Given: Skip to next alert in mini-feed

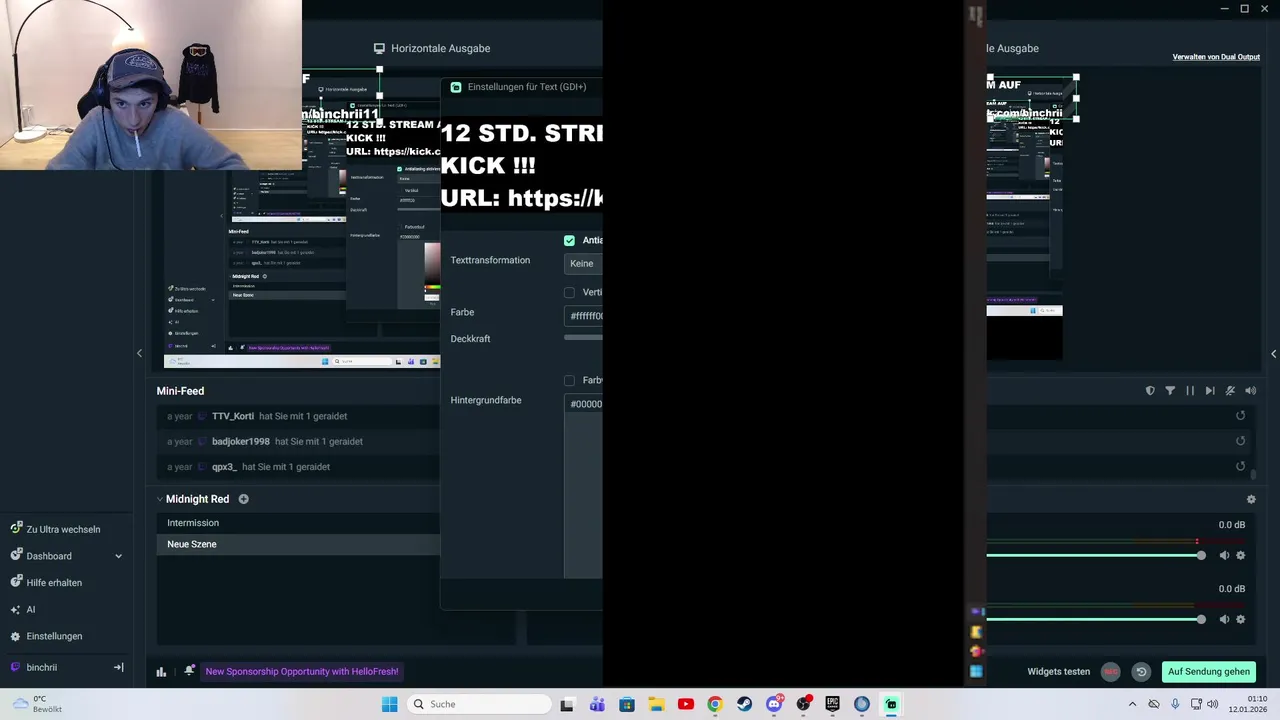Looking at the screenshot, I should coord(1210,391).
